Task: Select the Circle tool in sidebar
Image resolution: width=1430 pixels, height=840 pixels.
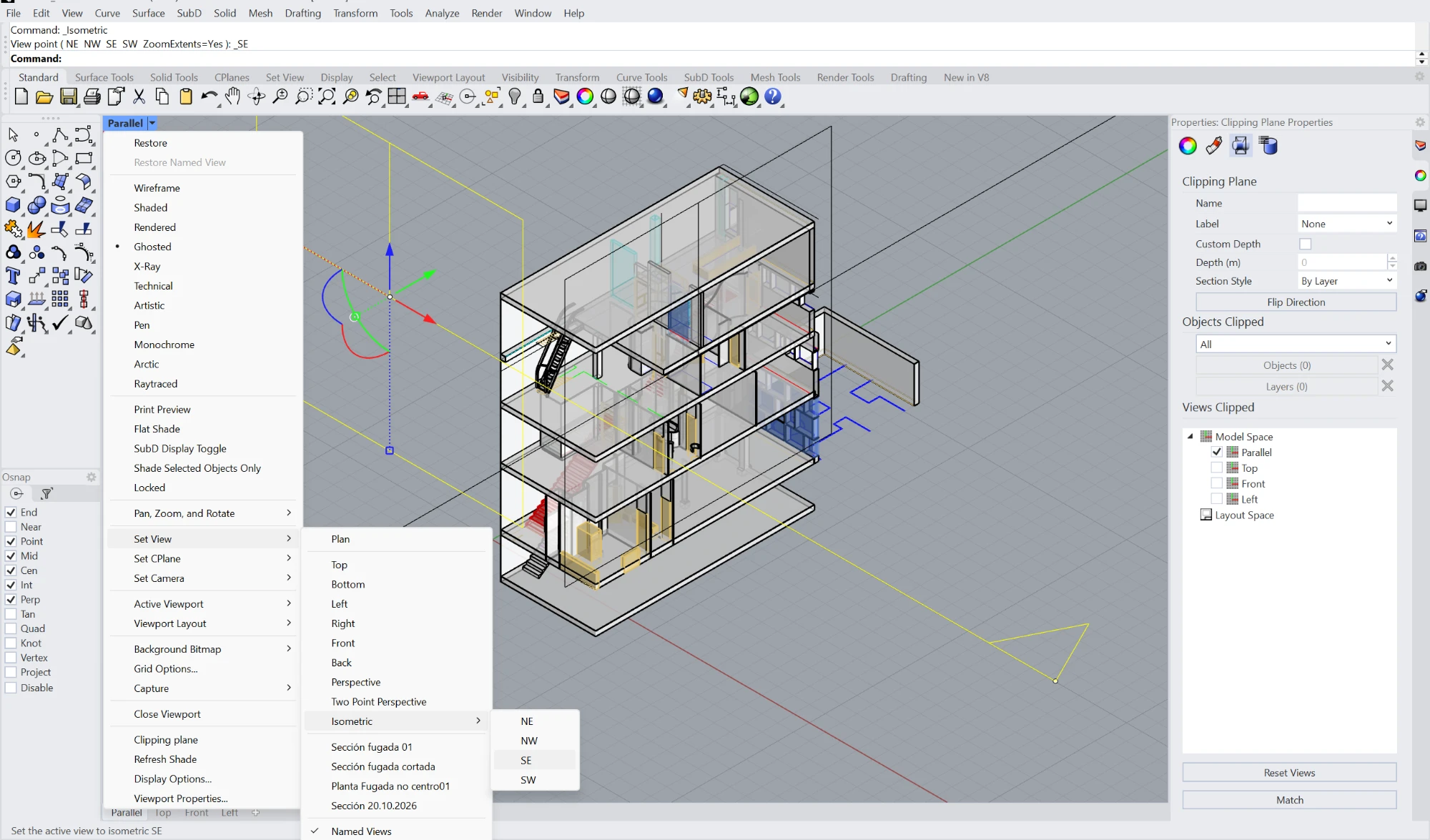Action: point(13,158)
